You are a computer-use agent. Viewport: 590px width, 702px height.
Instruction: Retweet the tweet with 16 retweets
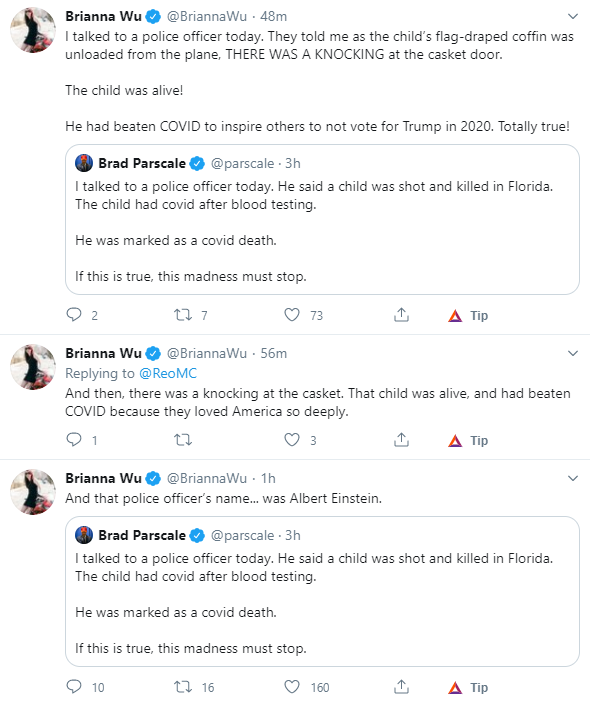(x=183, y=686)
